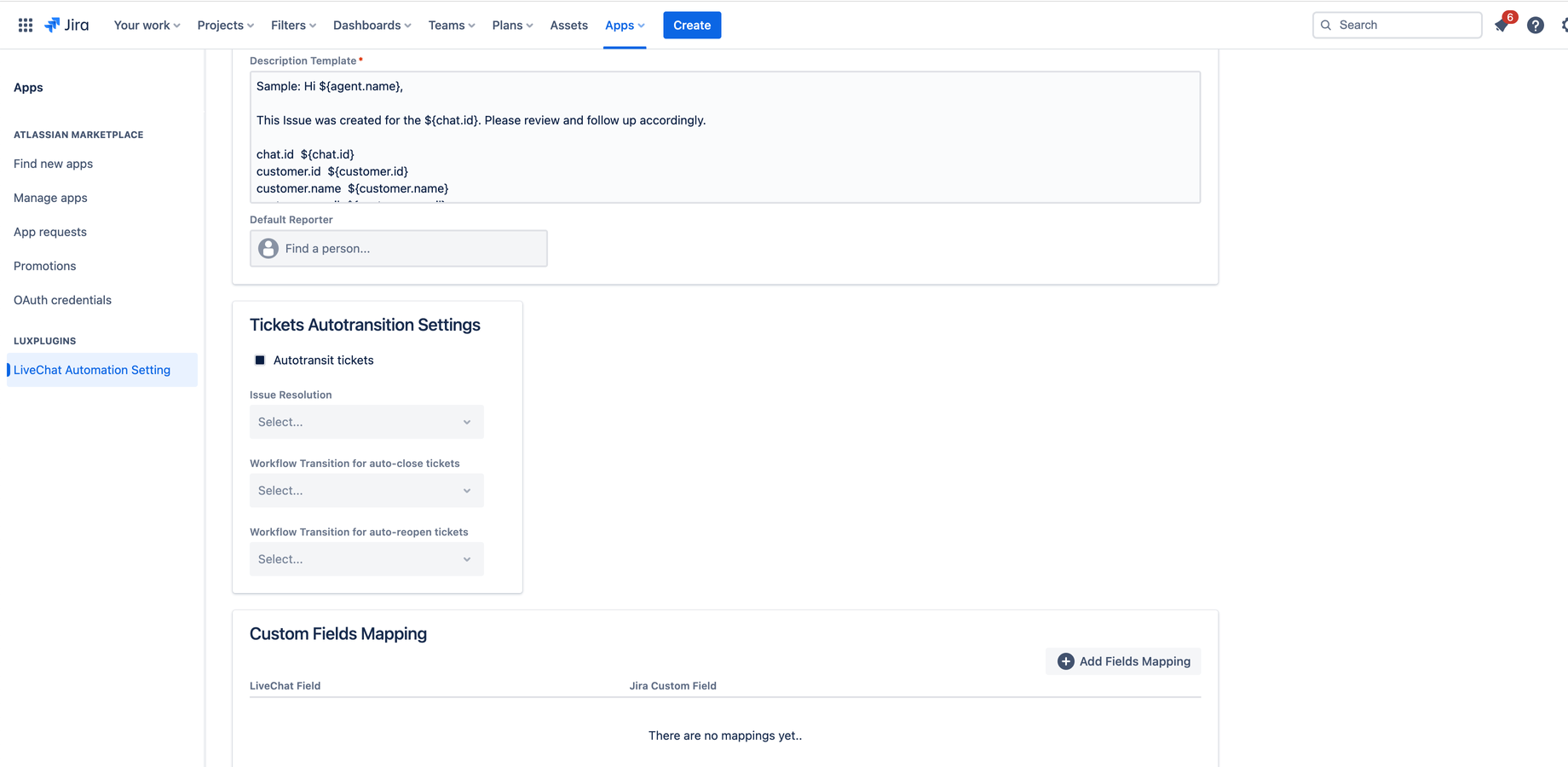1568x767 pixels.
Task: Click the Default Reporter avatar icon
Action: coord(268,248)
